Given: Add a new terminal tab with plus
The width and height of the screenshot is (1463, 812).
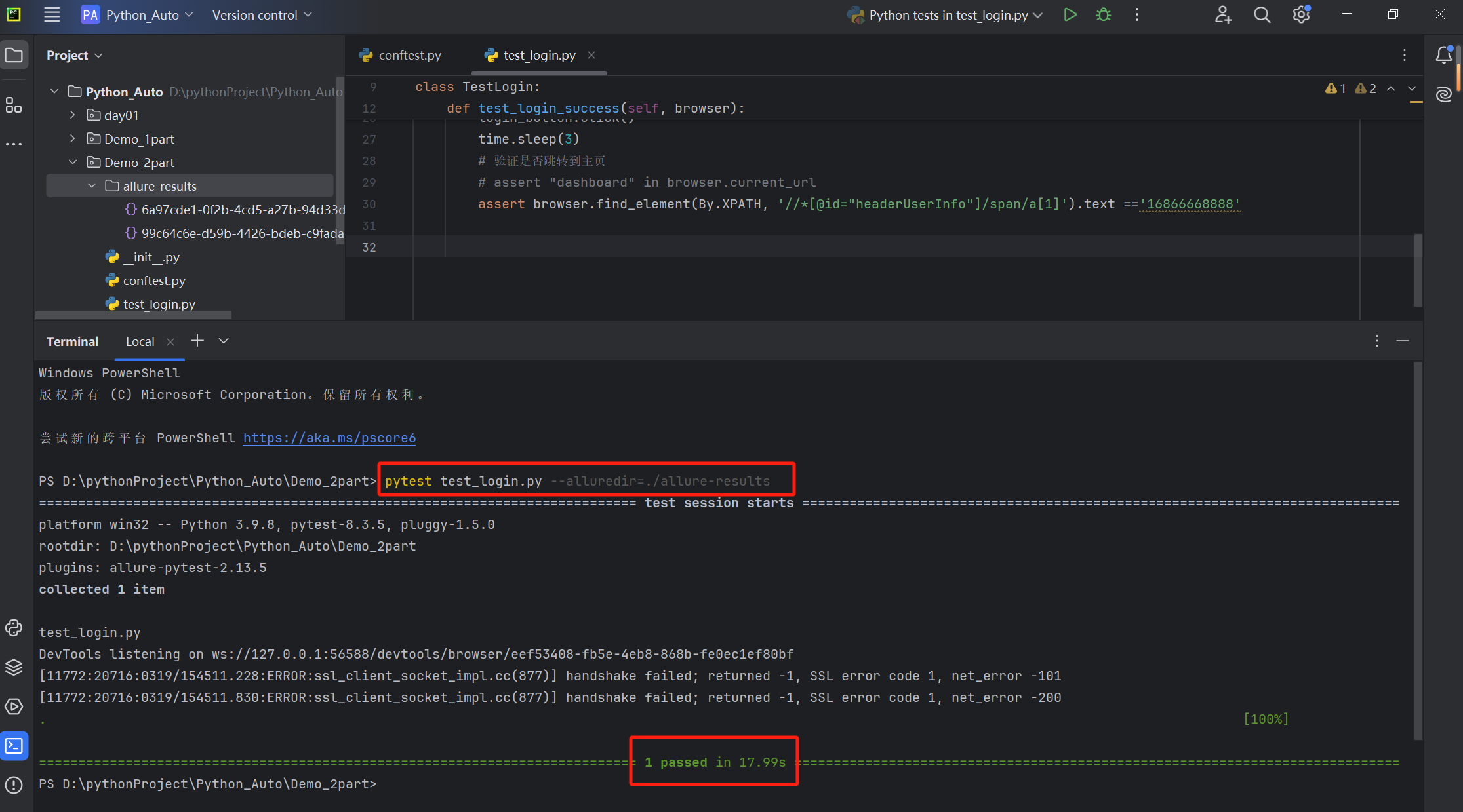Looking at the screenshot, I should [x=197, y=341].
